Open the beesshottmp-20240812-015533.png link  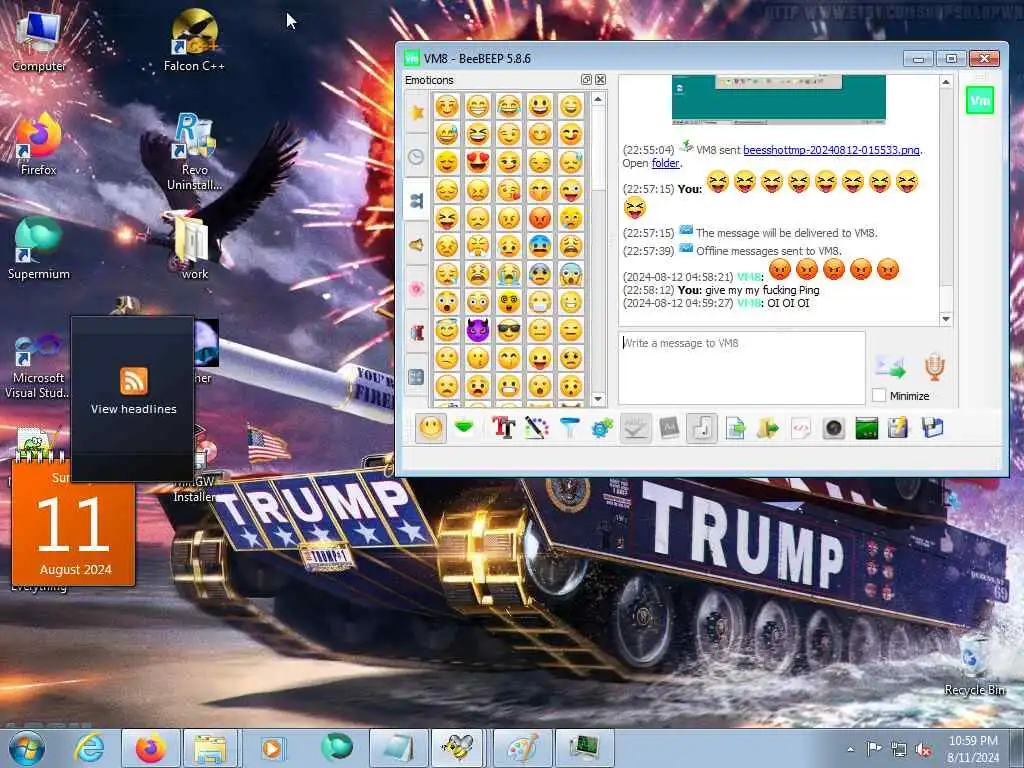(x=831, y=150)
